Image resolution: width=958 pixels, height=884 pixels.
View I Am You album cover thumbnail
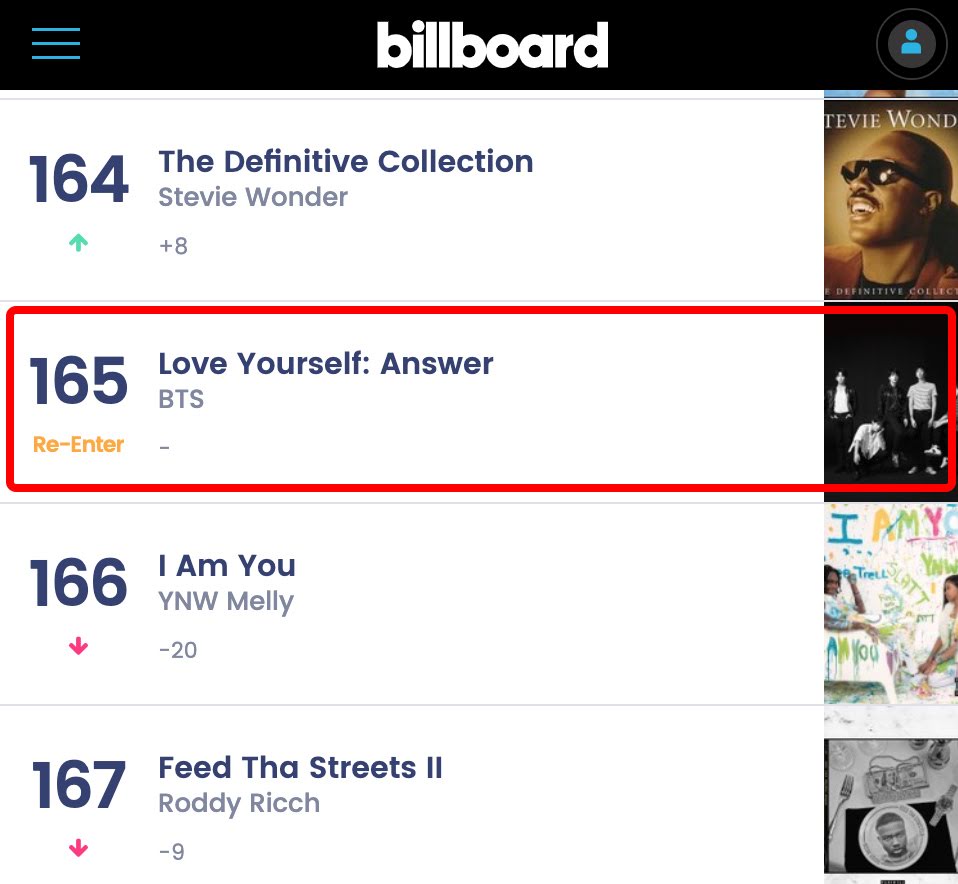(891, 604)
